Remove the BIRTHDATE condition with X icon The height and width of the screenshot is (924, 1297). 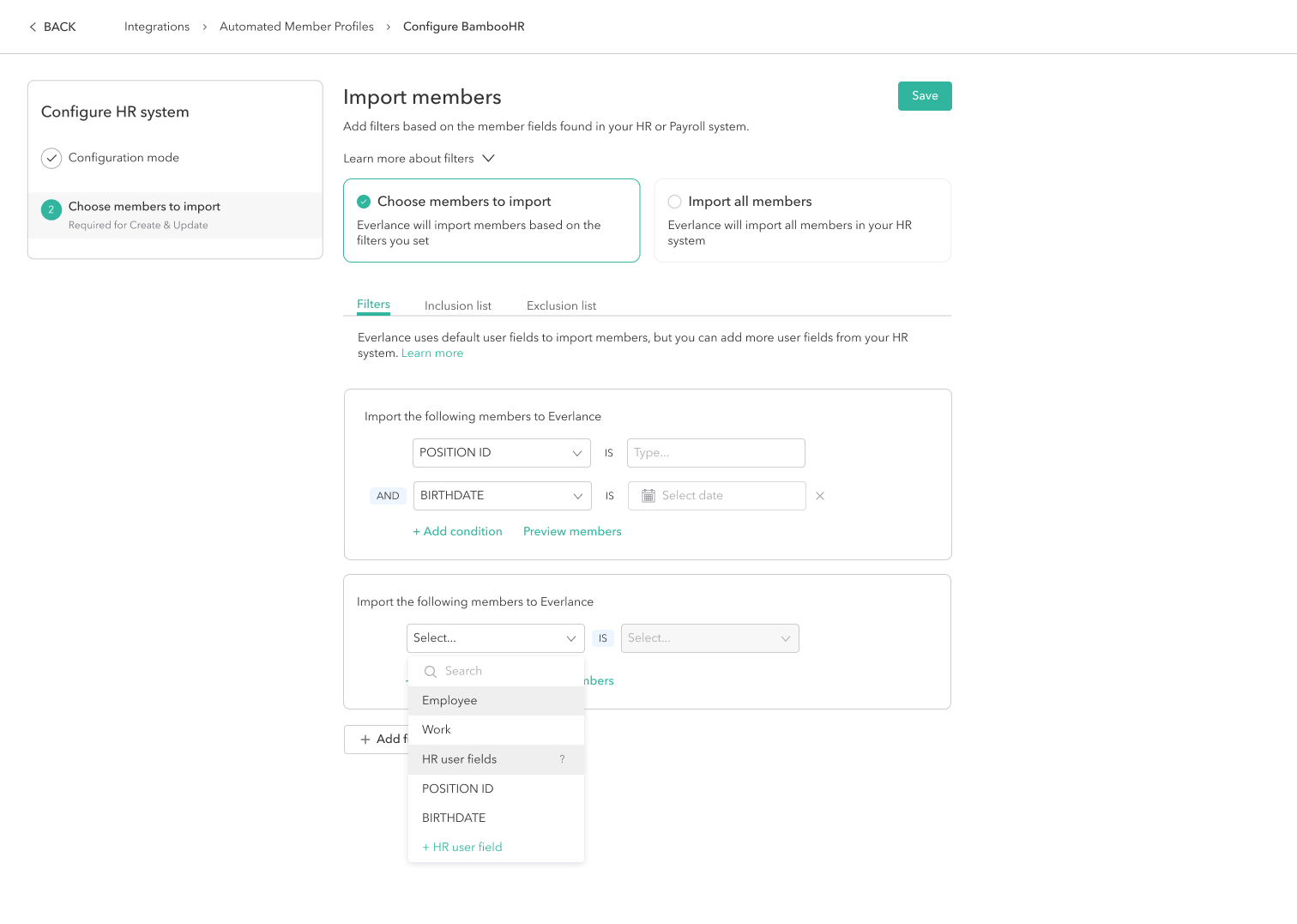click(x=820, y=496)
